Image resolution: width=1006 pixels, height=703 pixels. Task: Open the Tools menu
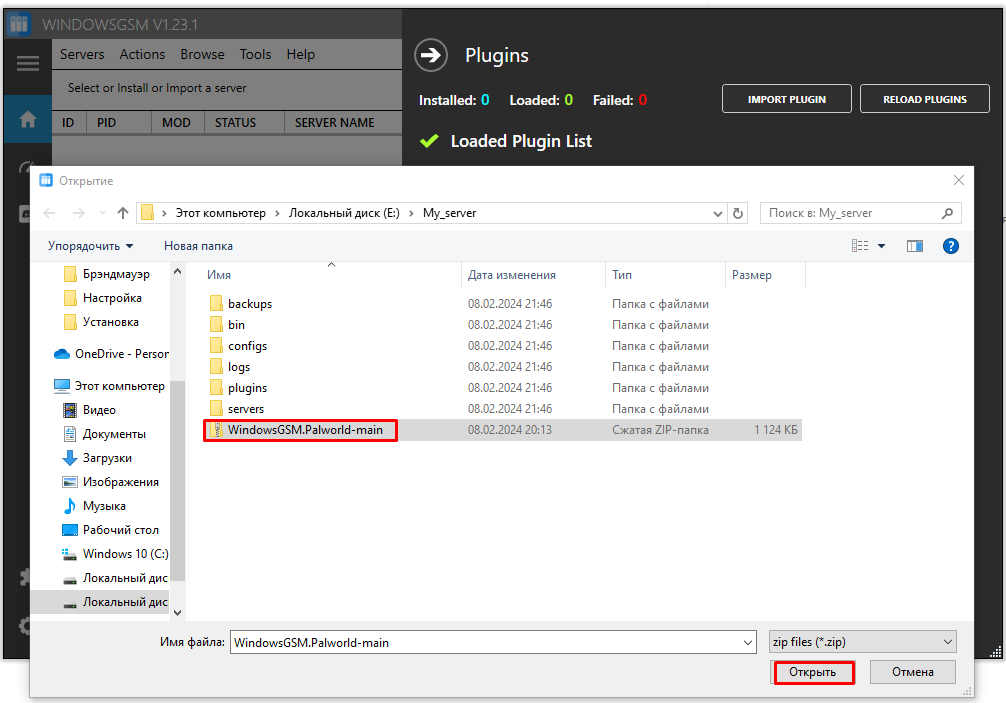click(255, 55)
